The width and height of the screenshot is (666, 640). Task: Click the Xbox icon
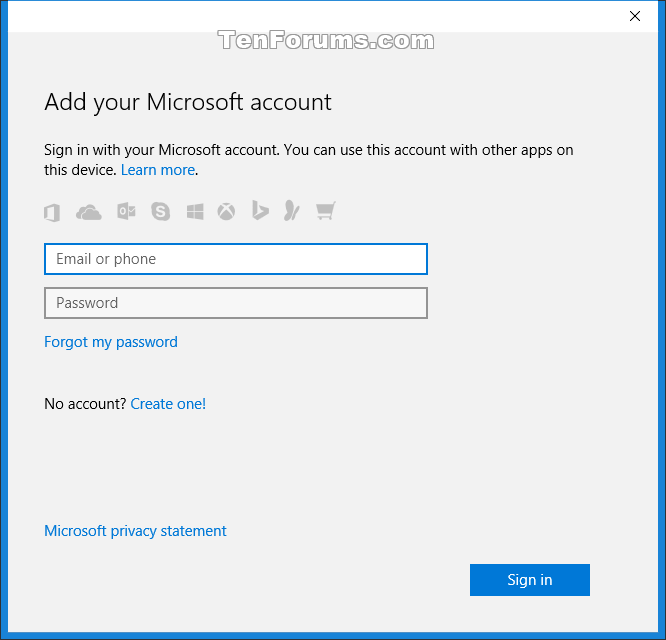[226, 211]
